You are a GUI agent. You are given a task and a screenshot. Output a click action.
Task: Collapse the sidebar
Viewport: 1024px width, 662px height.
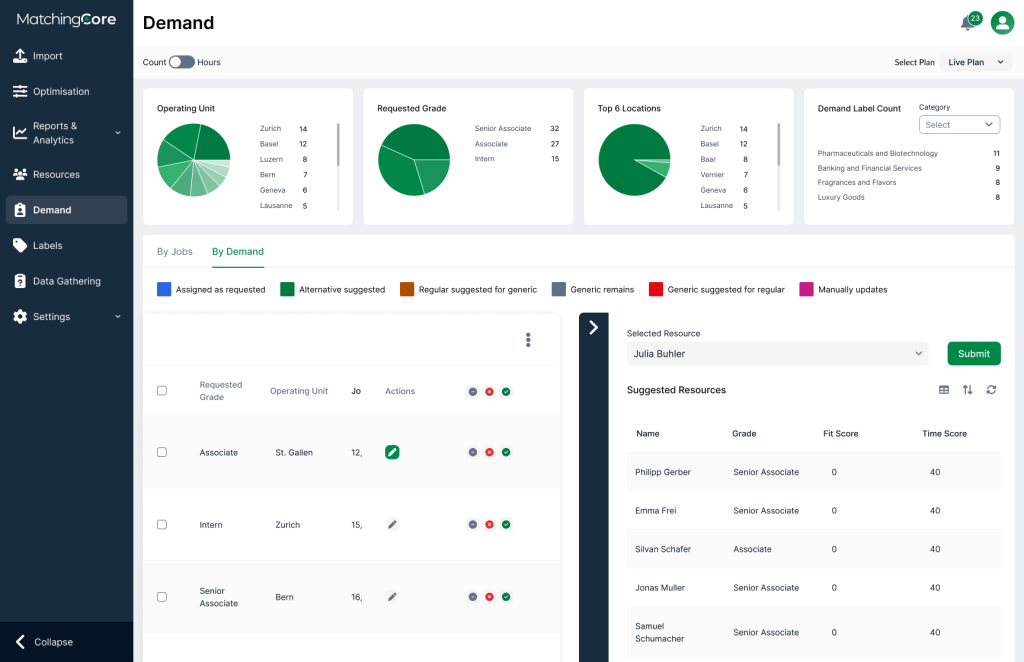[44, 642]
